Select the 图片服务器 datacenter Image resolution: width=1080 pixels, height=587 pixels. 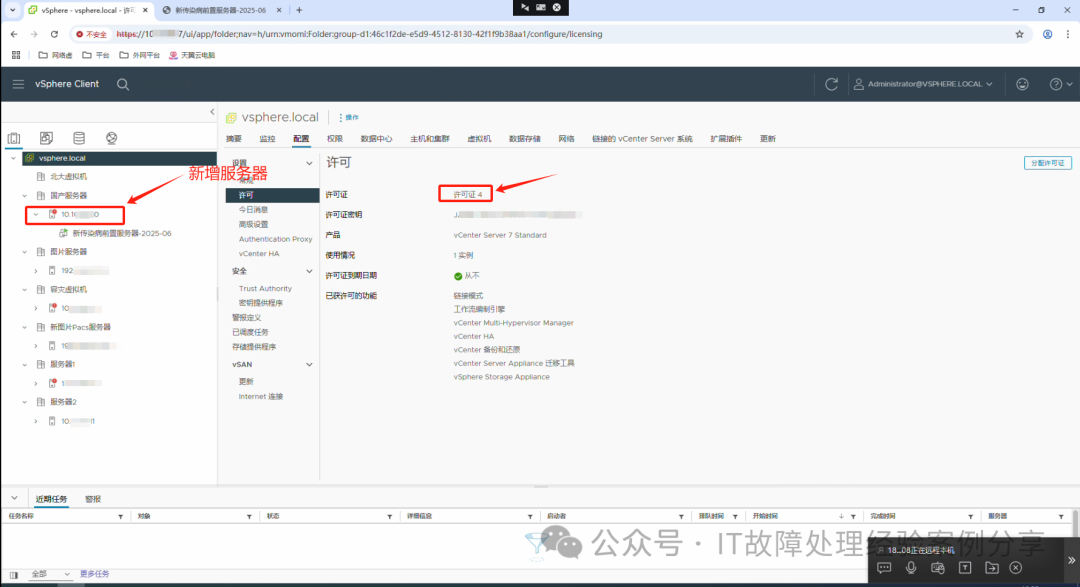68,252
